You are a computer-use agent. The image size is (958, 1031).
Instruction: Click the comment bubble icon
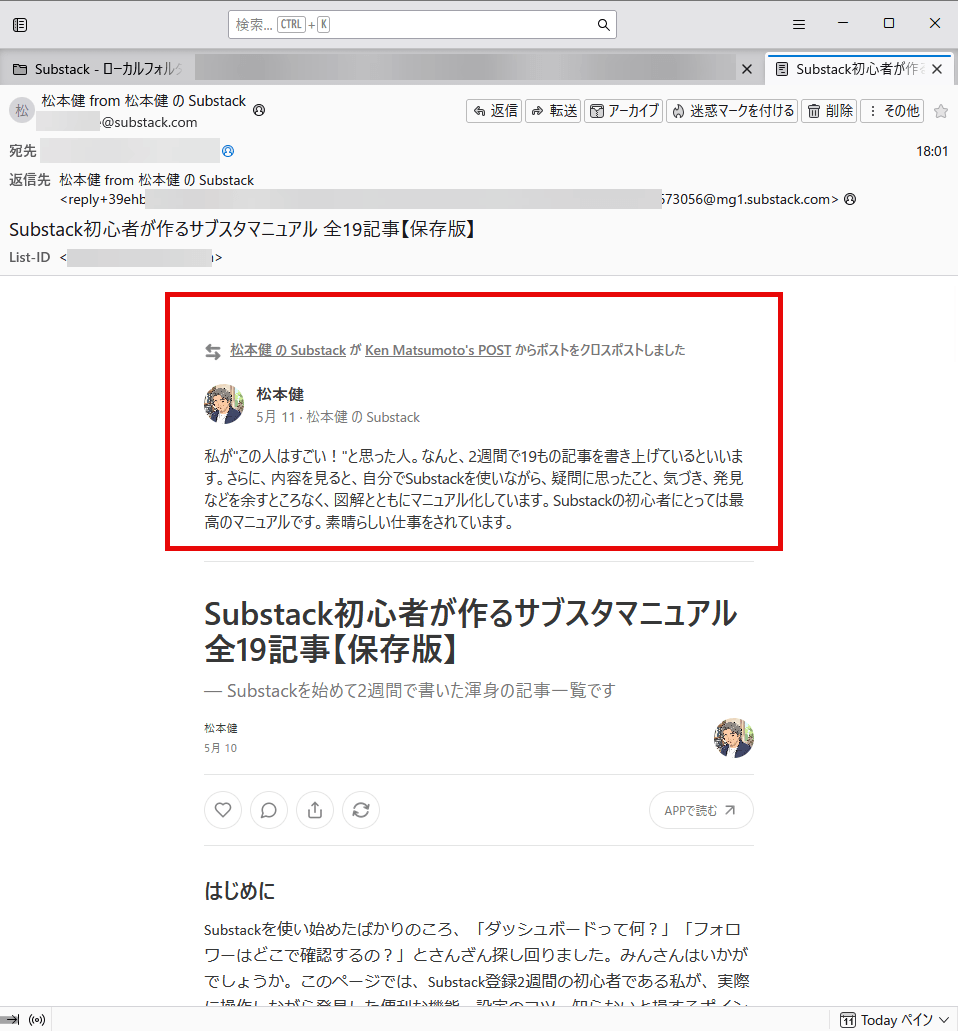tap(269, 810)
